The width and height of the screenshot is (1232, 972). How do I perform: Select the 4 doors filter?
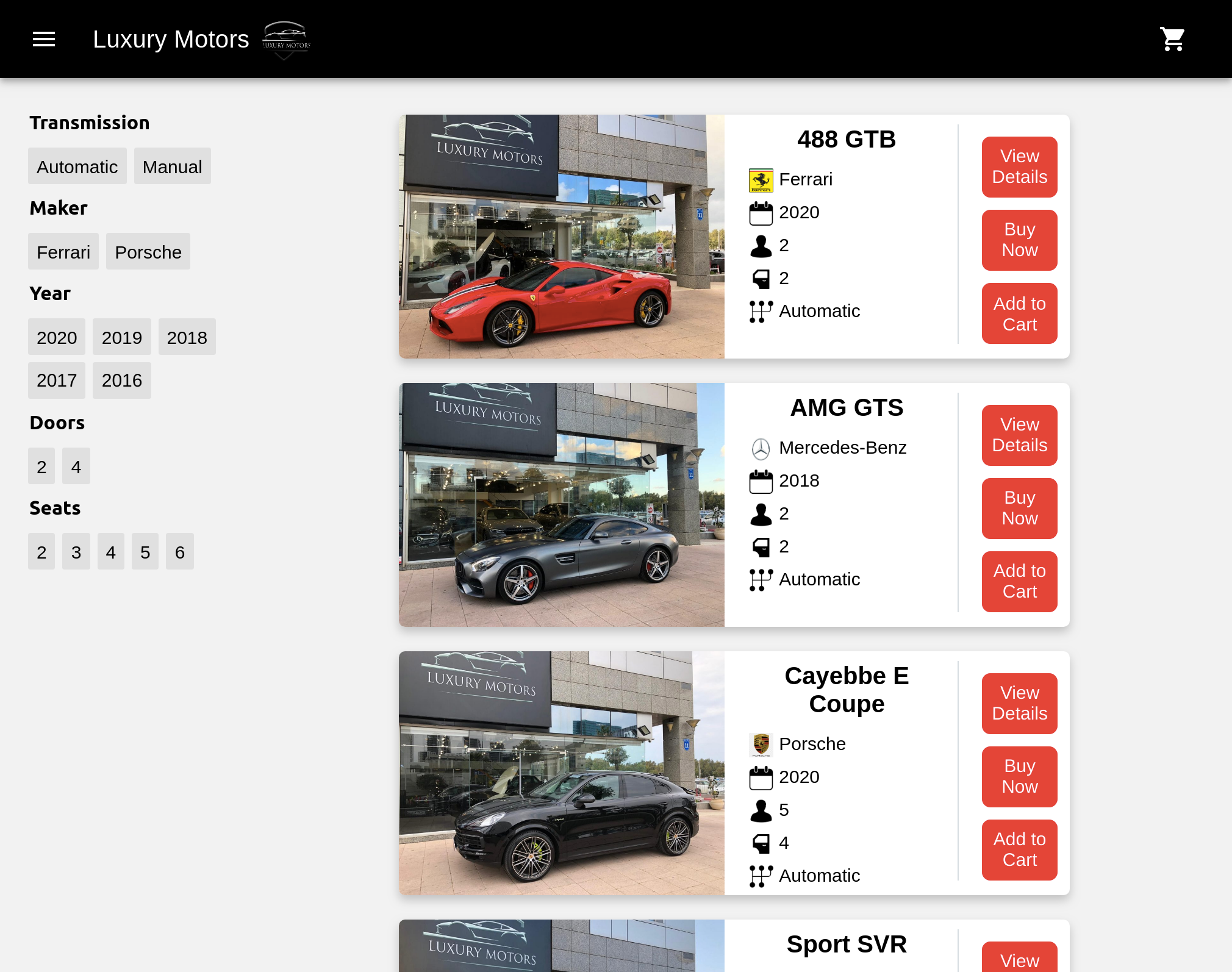coord(76,466)
